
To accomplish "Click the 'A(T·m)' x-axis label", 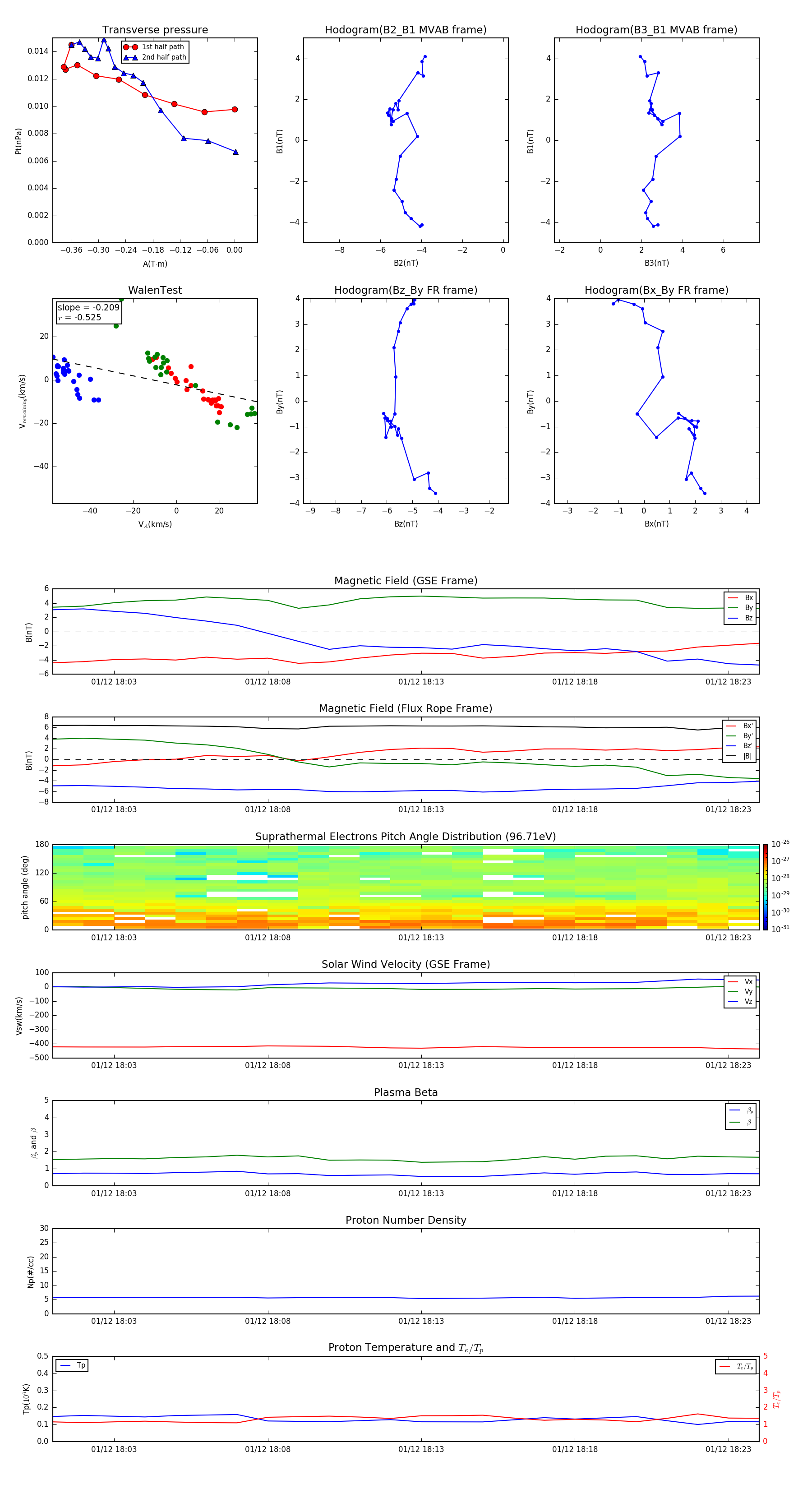I will coord(155,264).
